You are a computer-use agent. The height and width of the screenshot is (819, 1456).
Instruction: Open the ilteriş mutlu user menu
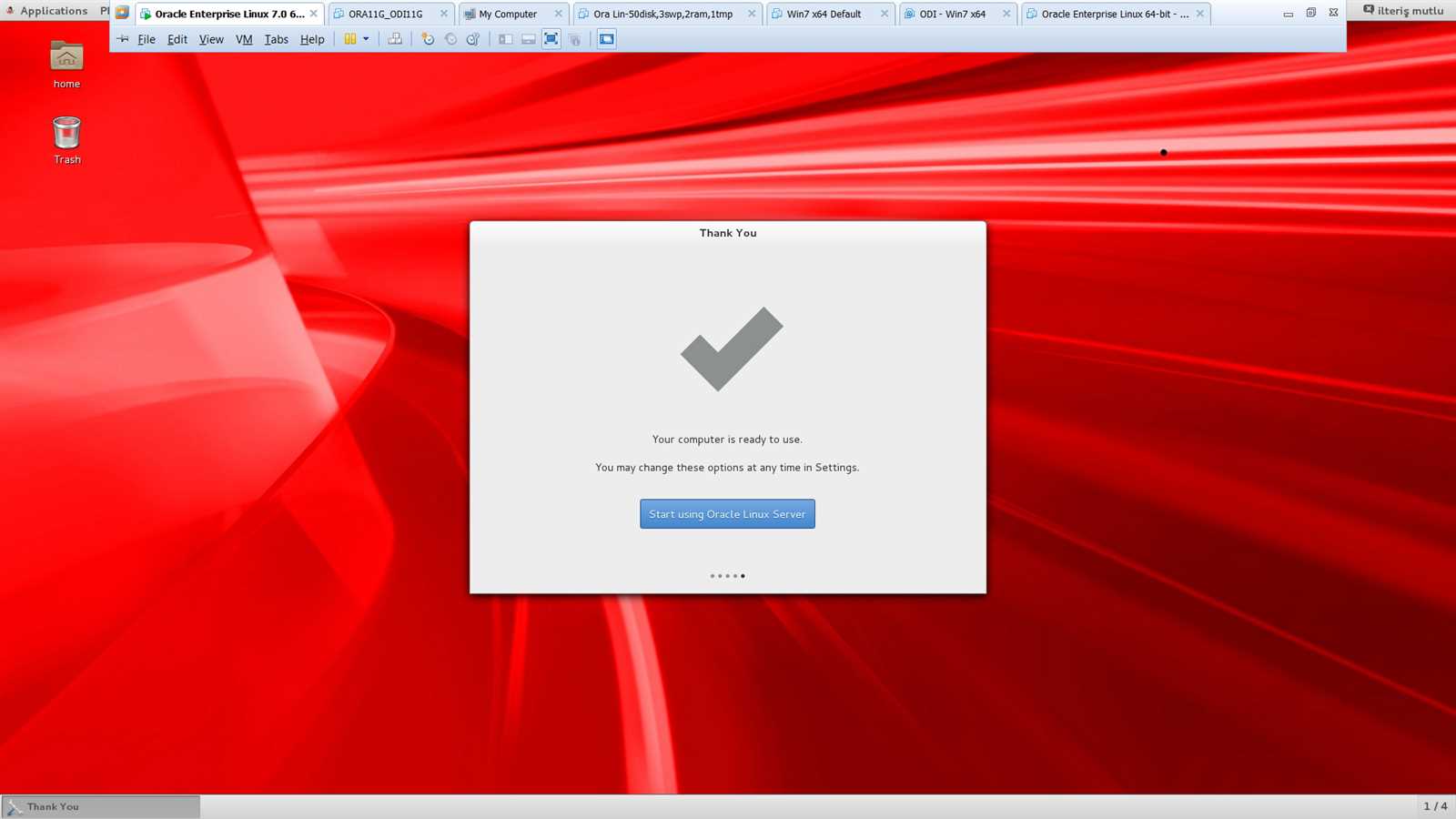(x=1402, y=11)
